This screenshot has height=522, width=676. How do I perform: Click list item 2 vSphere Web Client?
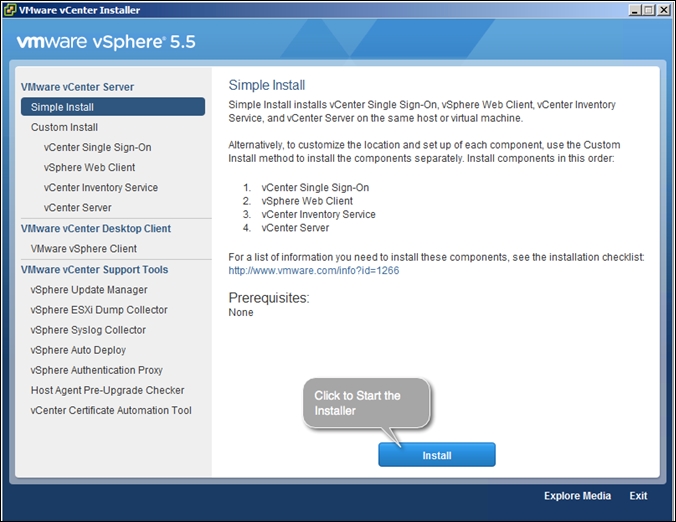coord(307,201)
